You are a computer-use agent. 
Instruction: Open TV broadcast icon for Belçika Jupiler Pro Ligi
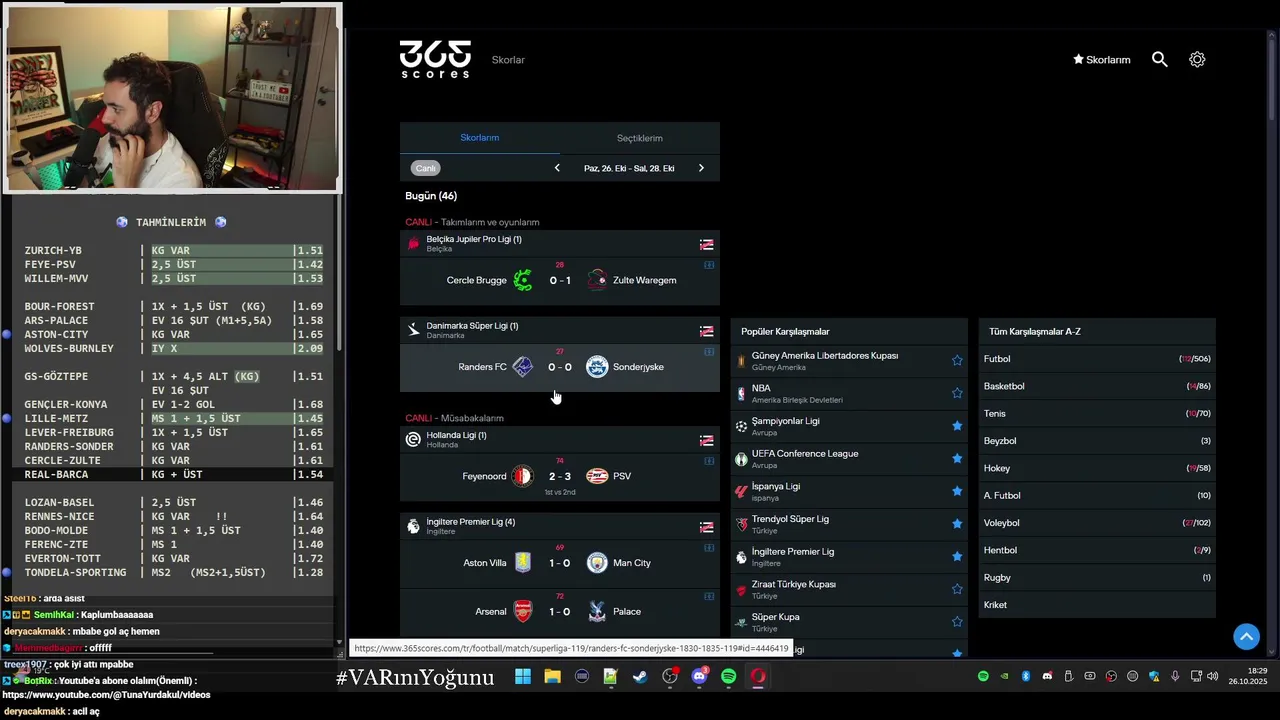point(706,244)
